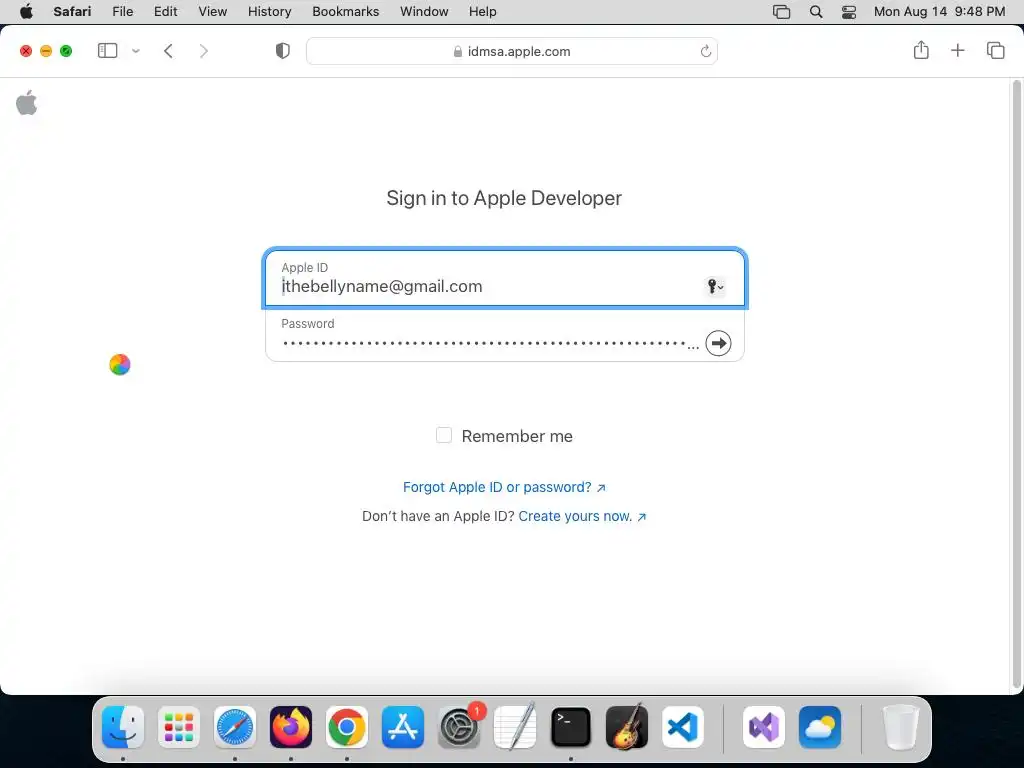Viewport: 1024px width, 768px height.
Task: Open the cloud weather app in Dock
Action: pyautogui.click(x=820, y=727)
